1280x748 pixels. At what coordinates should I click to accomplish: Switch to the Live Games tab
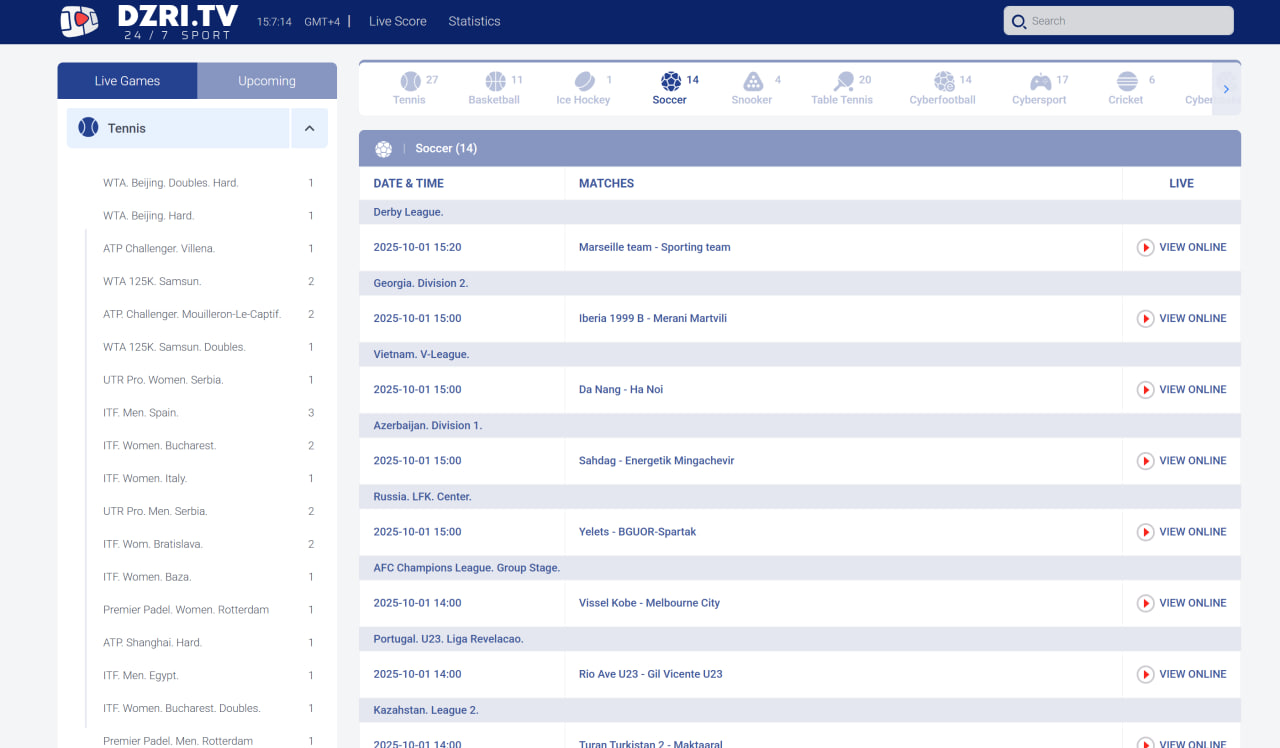[127, 81]
